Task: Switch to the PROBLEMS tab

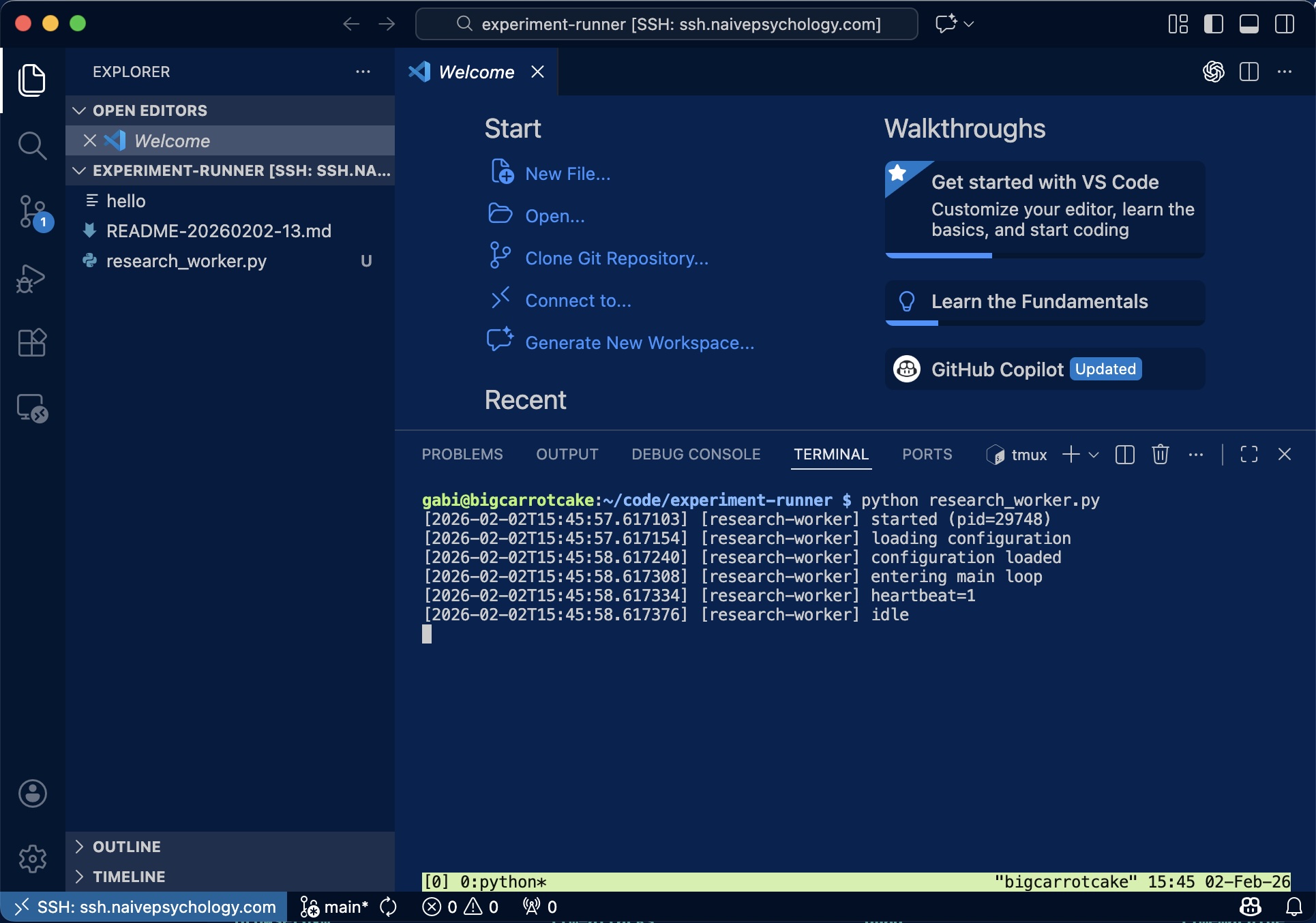Action: tap(462, 454)
